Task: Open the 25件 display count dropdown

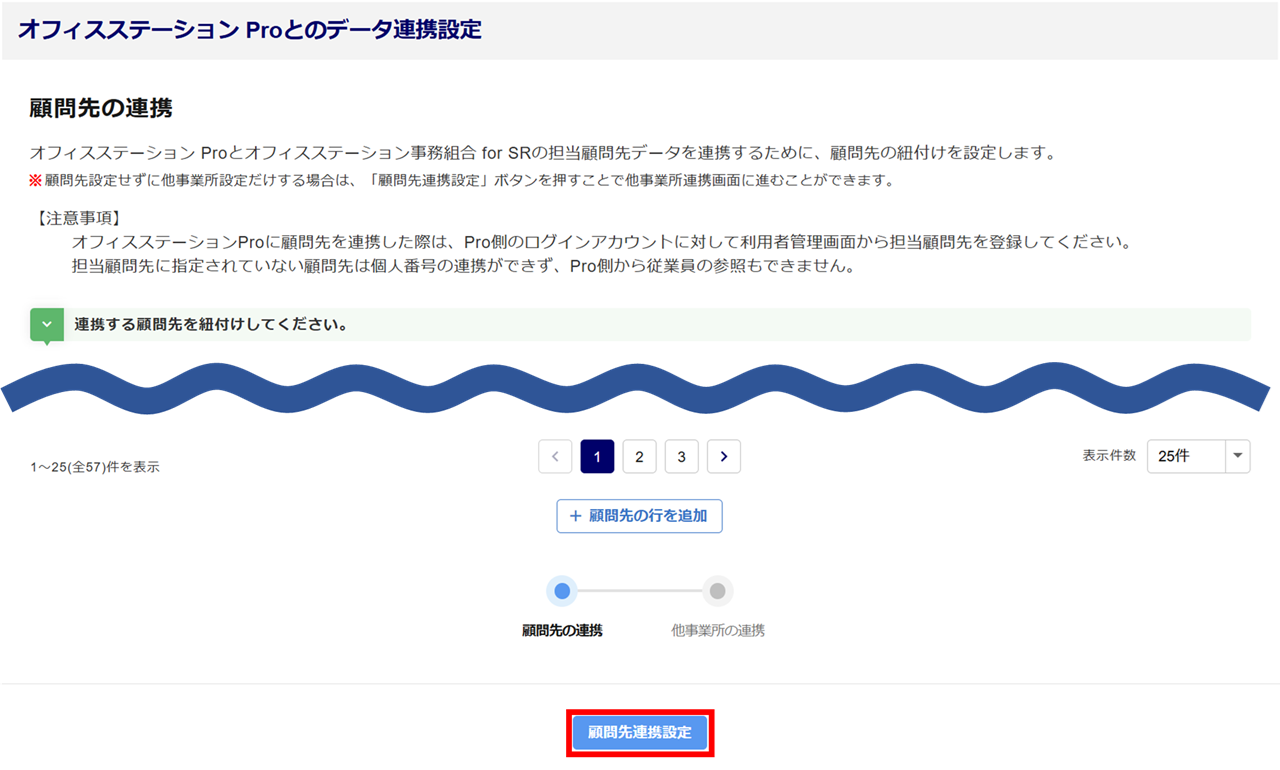Action: pos(1198,456)
